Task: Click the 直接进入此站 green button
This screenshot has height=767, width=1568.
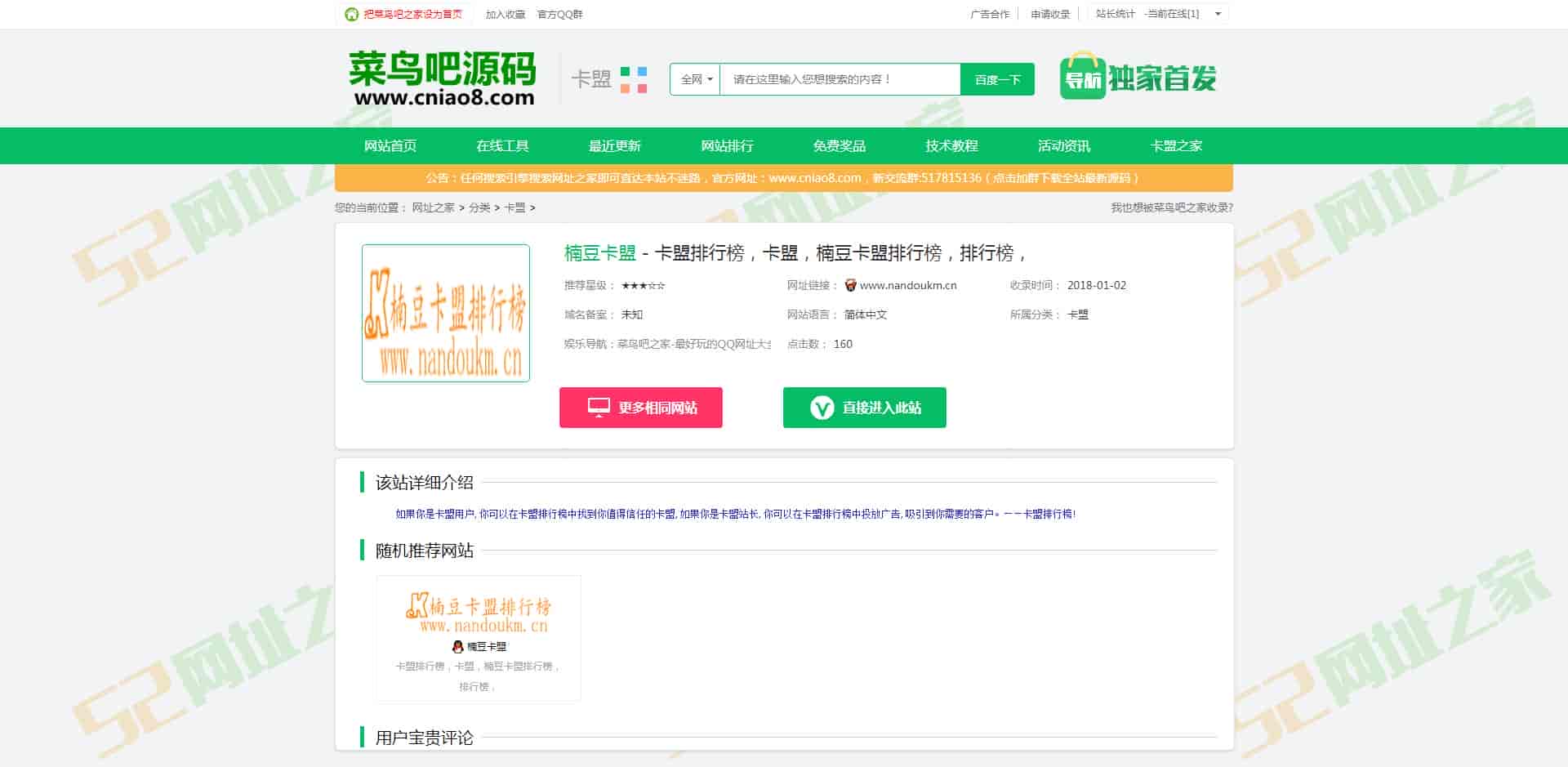Action: click(x=864, y=408)
